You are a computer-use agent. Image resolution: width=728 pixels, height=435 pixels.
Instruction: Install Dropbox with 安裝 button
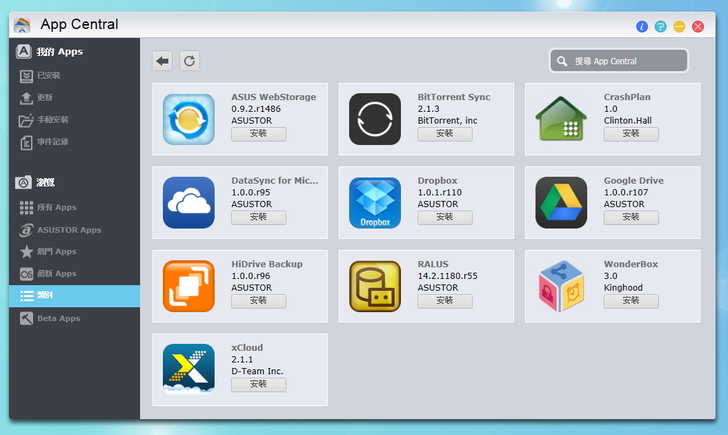(x=445, y=217)
